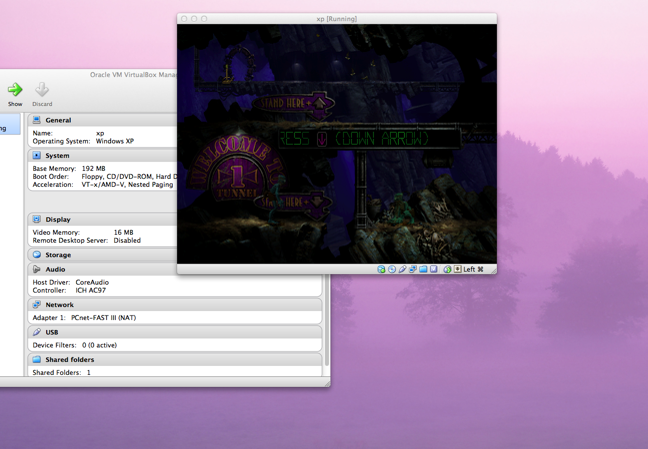Viewport: 648px width, 449px height.
Task: Close the xp [Running] VM window
Action: (184, 19)
